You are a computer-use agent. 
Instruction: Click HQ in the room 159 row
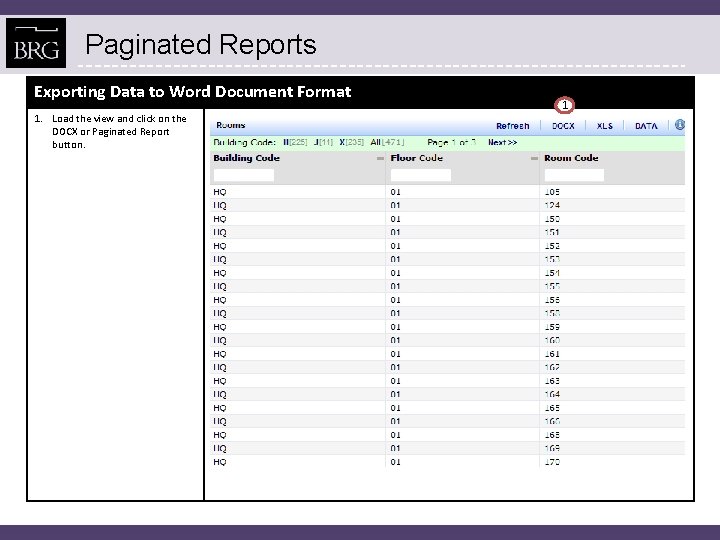tap(219, 327)
